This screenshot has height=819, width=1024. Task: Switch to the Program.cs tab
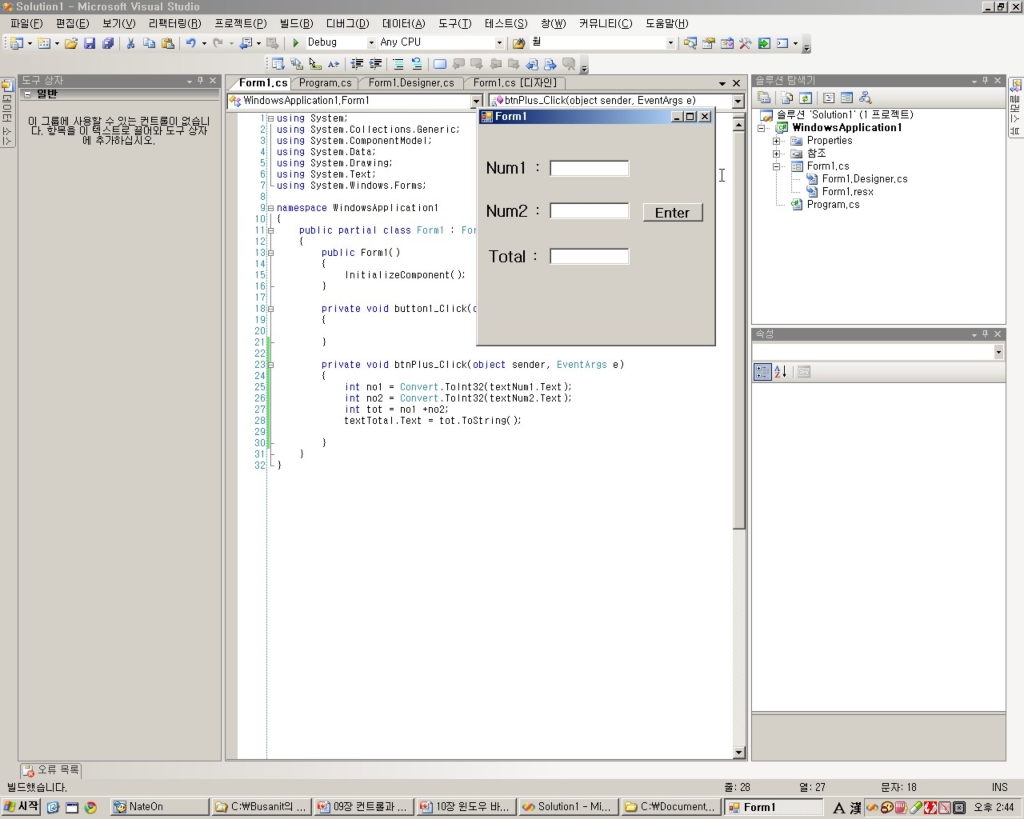click(x=325, y=83)
